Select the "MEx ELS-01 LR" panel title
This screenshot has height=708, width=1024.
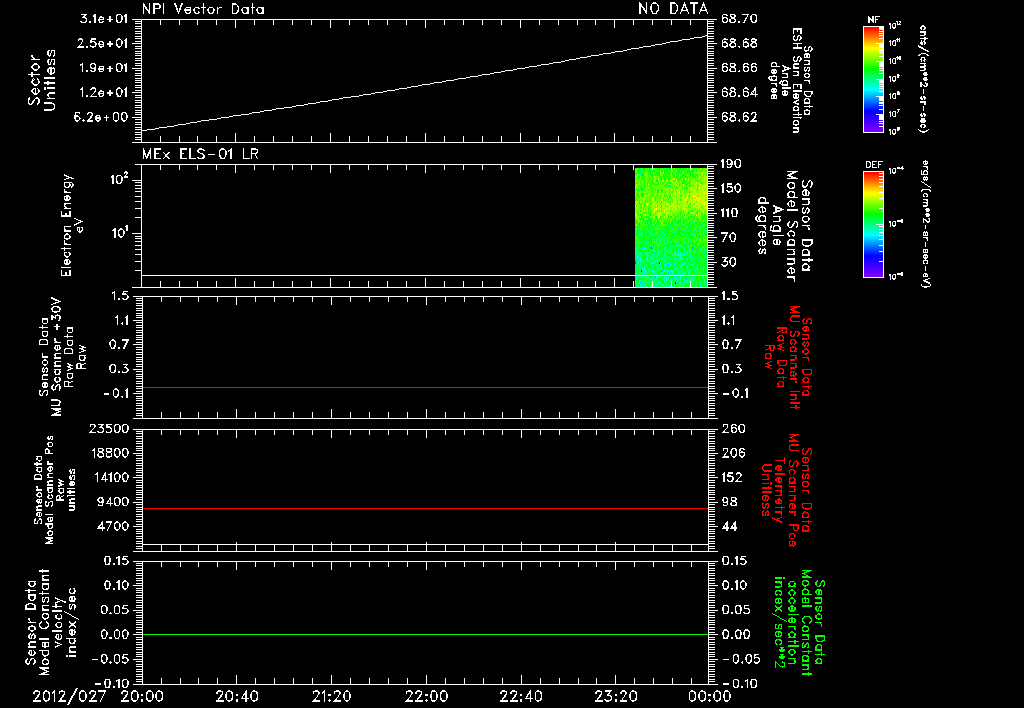(200, 154)
